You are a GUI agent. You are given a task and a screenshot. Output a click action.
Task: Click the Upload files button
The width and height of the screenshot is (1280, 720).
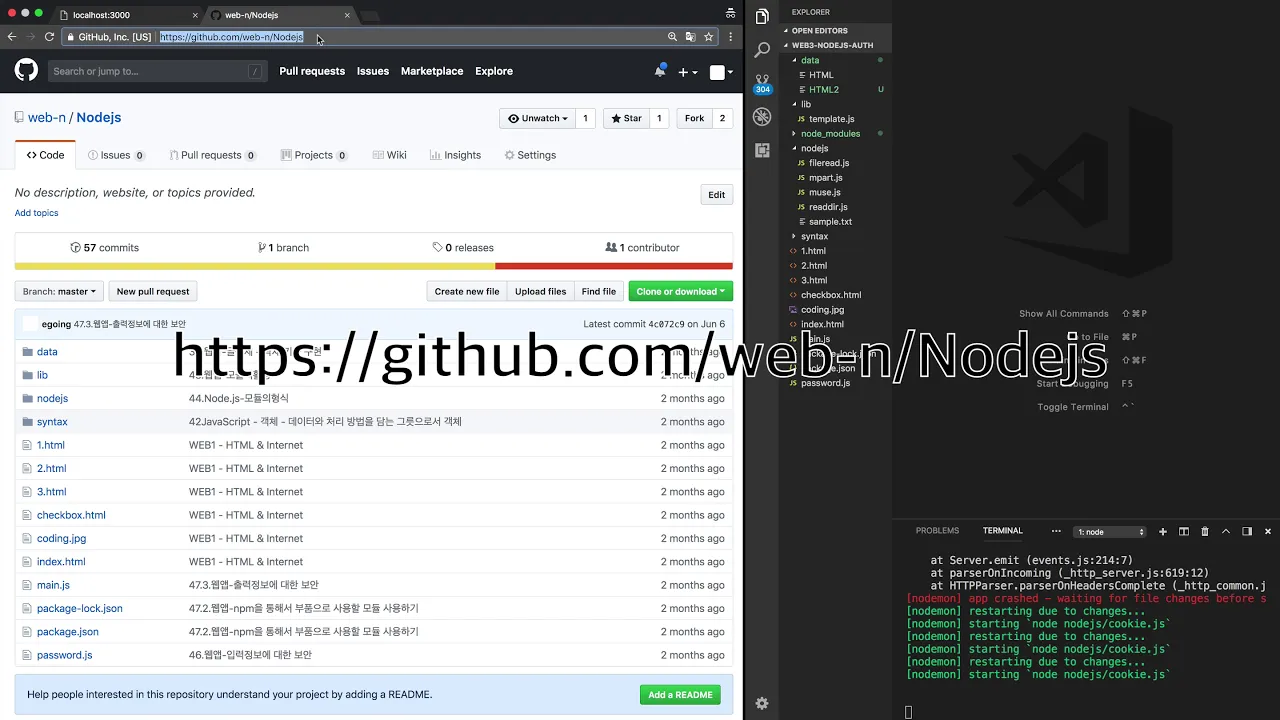(540, 291)
